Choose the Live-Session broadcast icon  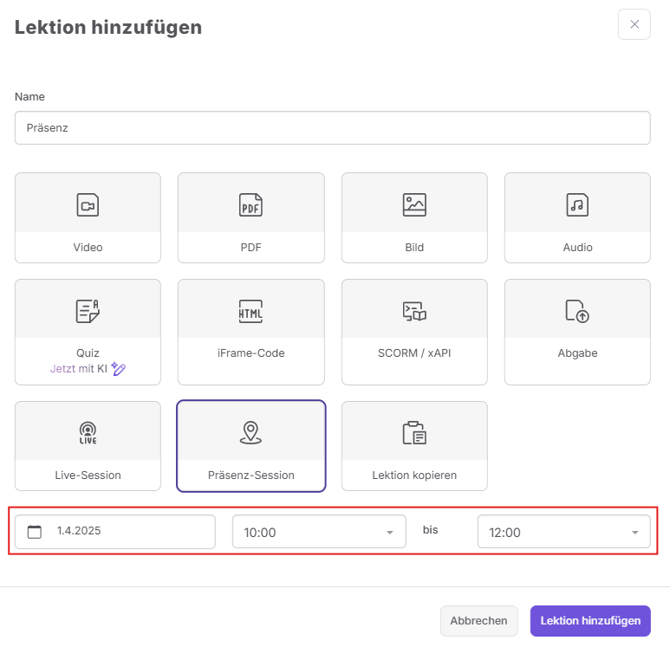(x=88, y=433)
